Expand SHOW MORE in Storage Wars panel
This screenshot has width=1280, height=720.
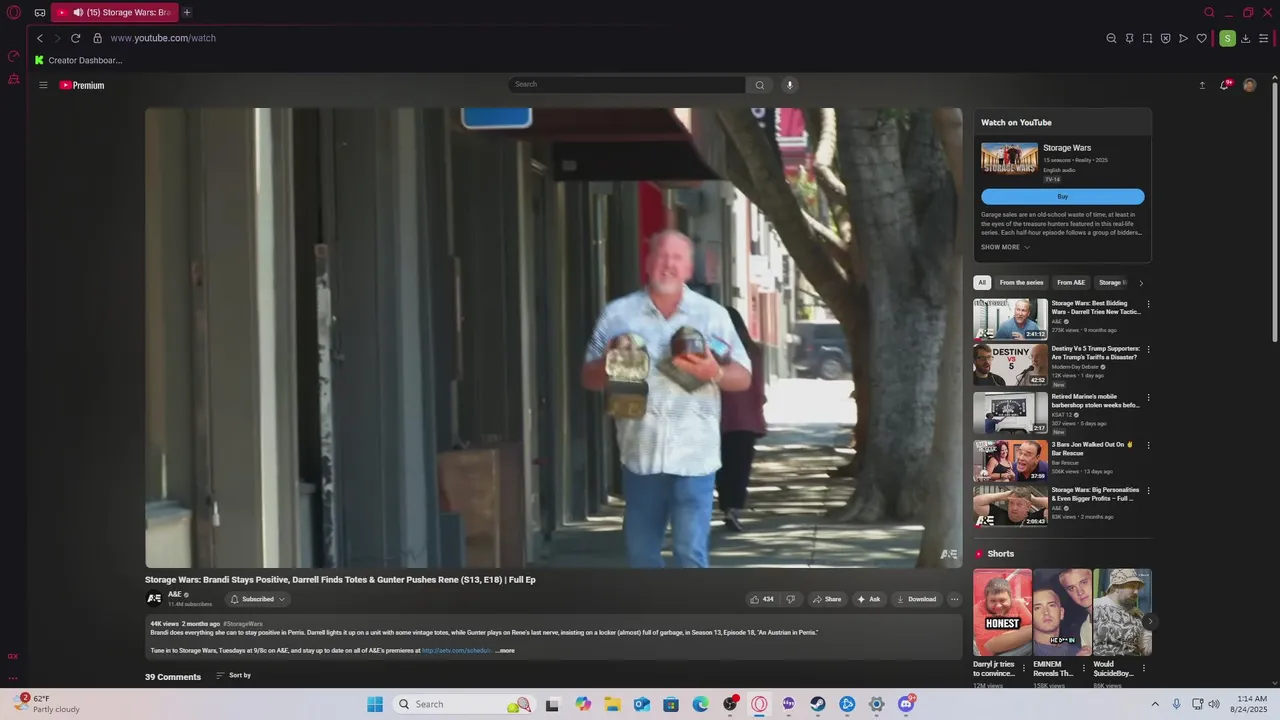(1005, 247)
